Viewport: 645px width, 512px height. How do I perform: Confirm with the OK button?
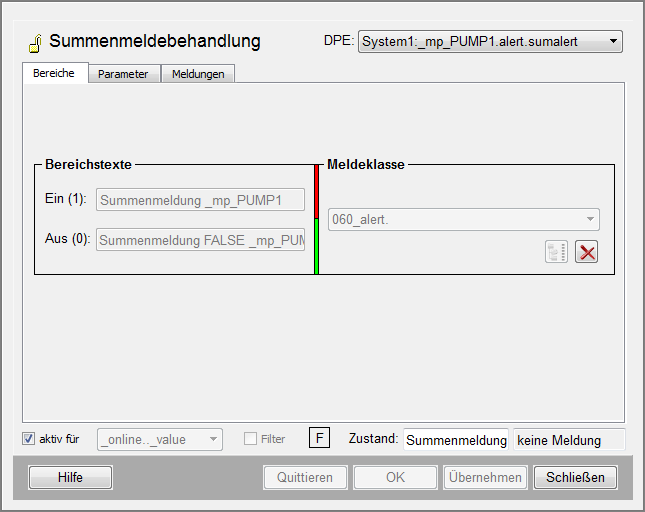[395, 477]
